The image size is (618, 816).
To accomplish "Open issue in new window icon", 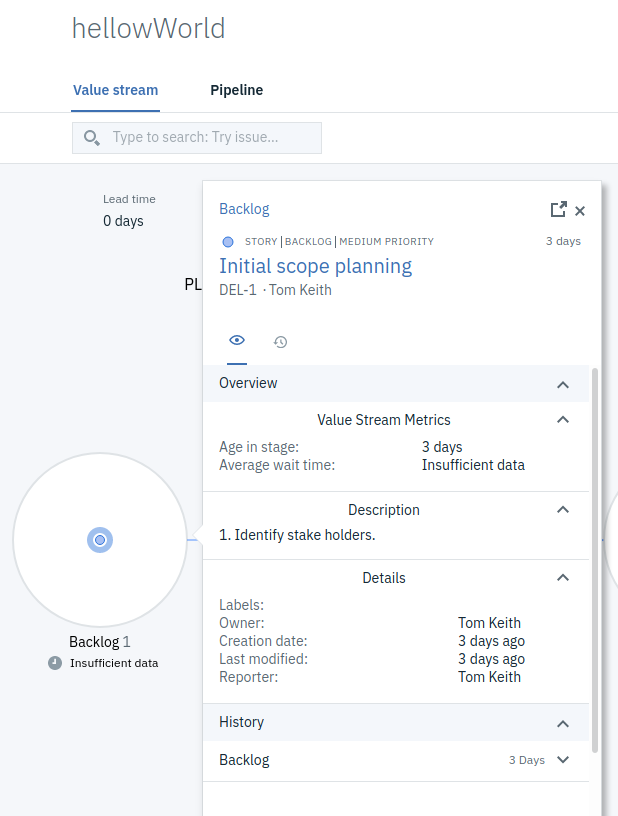I will pos(558,210).
